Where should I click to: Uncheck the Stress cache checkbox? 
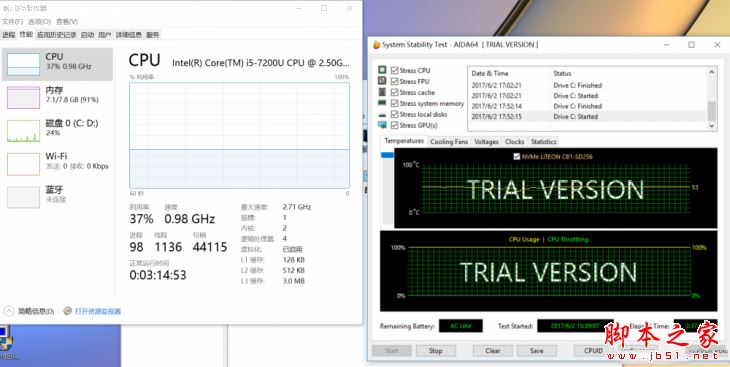tap(395, 93)
